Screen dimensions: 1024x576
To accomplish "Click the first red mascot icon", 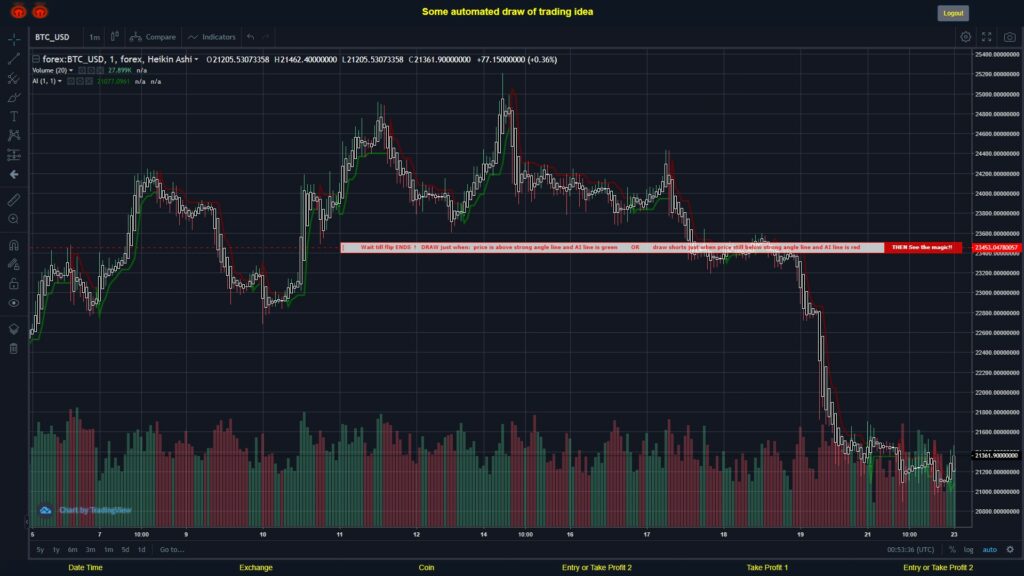I will click(x=18, y=11).
